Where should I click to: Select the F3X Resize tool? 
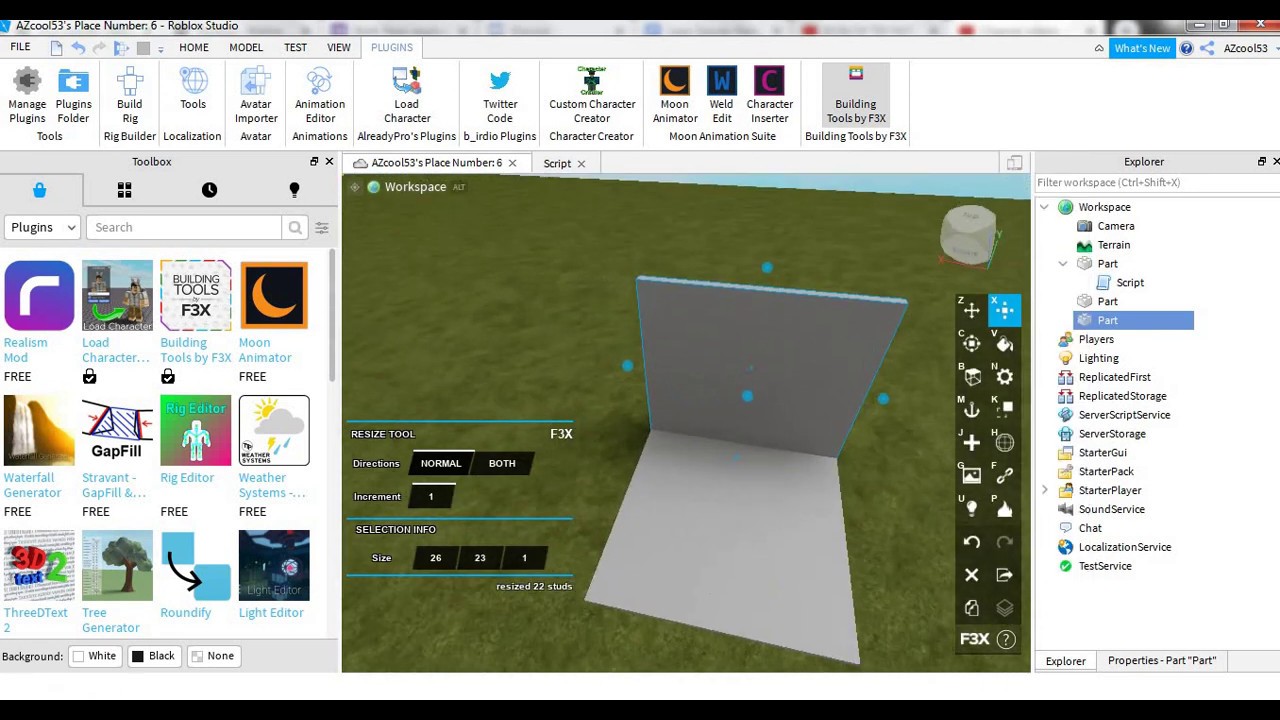point(1005,311)
